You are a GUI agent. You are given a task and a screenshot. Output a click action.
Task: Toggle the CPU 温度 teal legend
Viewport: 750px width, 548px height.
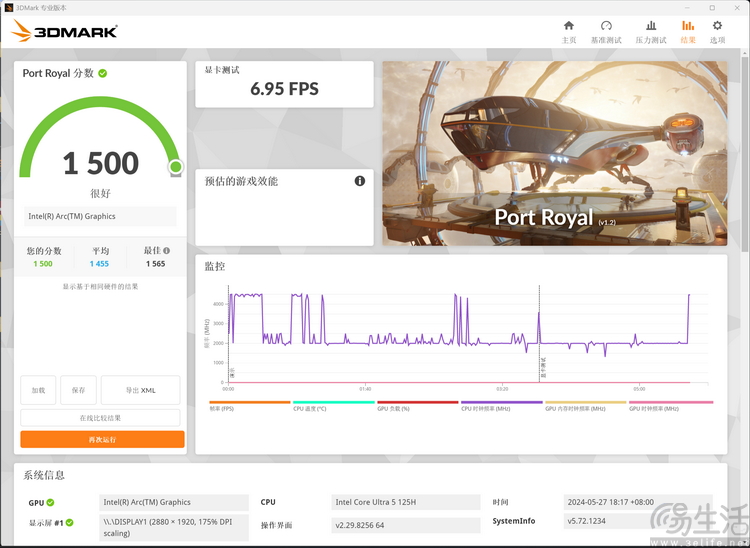click(333, 406)
